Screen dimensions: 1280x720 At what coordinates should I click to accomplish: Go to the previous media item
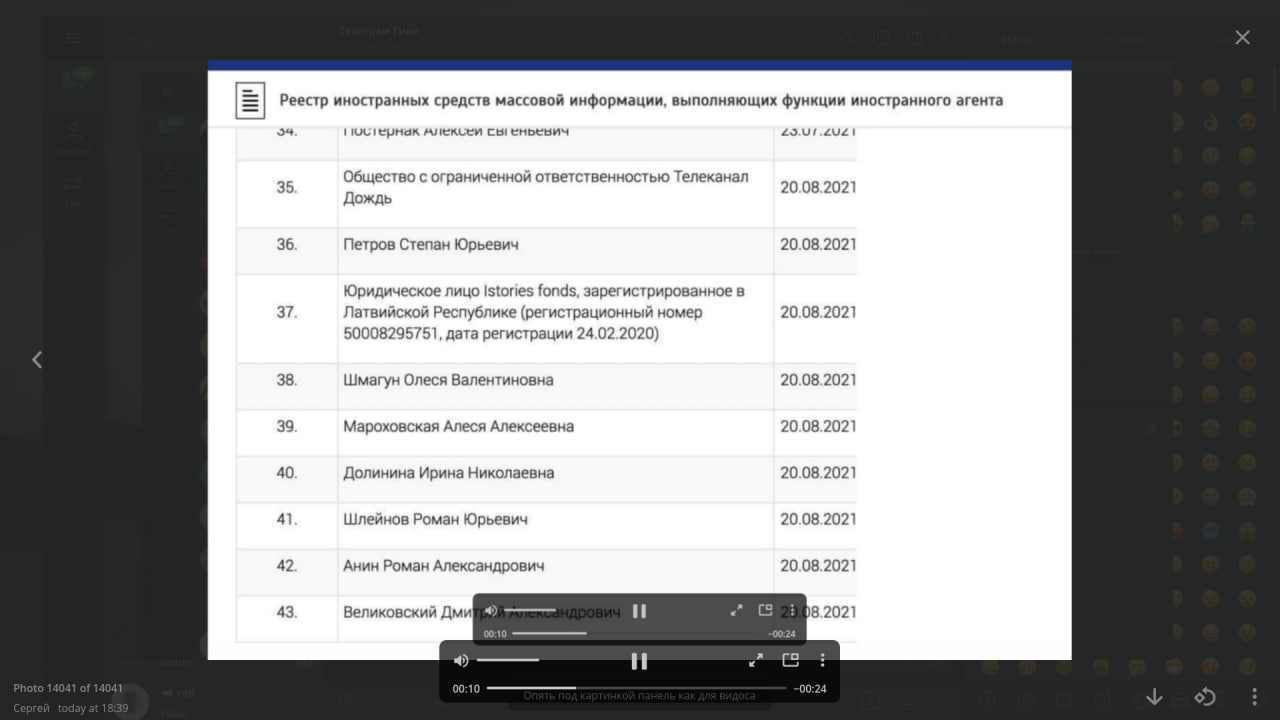pyautogui.click(x=37, y=359)
